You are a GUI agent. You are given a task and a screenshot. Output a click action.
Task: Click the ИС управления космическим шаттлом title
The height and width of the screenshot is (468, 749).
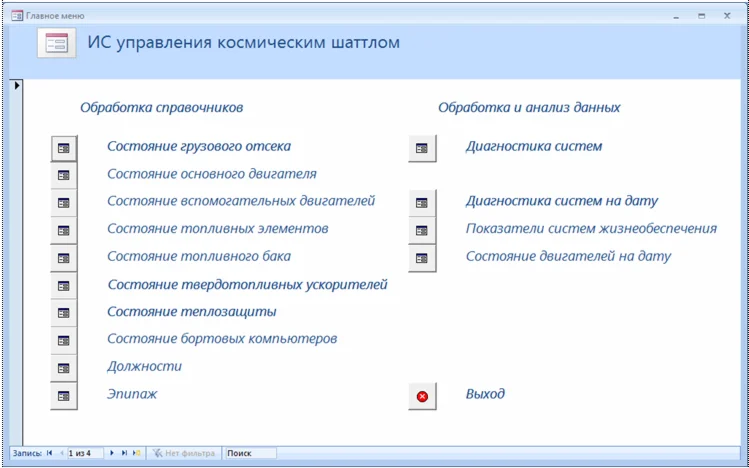[x=244, y=43]
